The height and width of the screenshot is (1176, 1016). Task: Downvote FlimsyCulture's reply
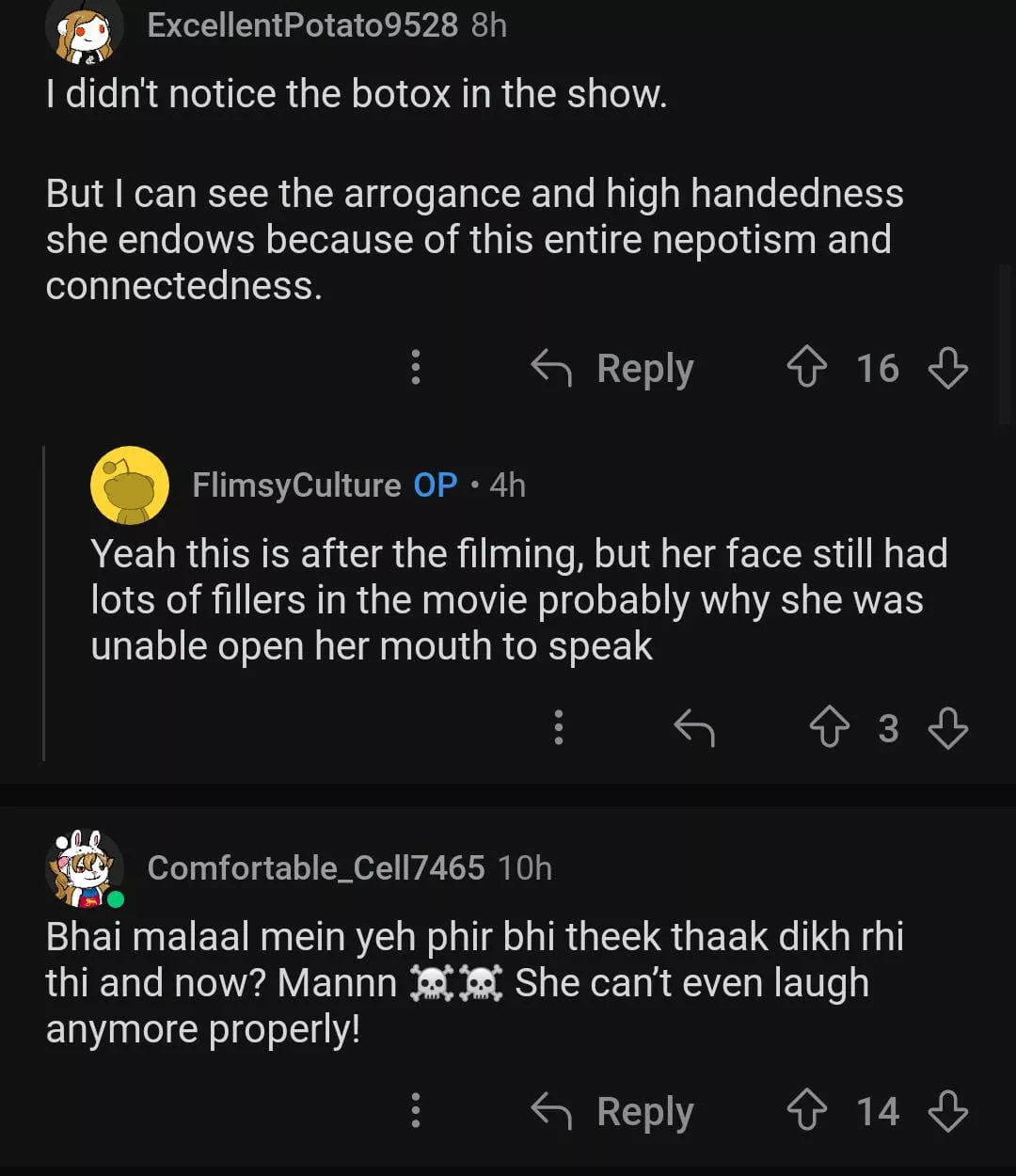pyautogui.click(x=947, y=728)
